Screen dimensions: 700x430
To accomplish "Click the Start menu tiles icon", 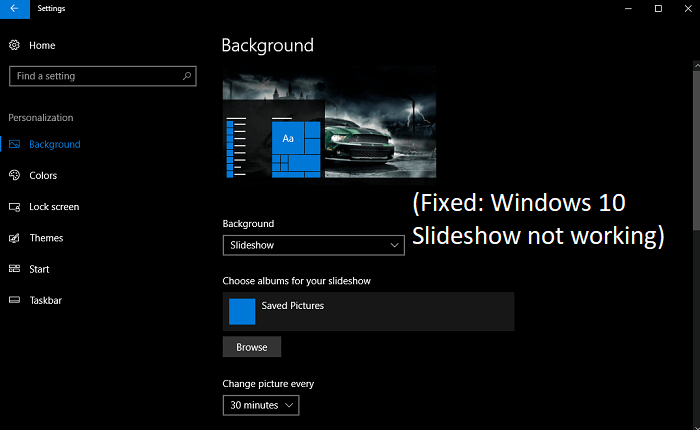I will click(x=14, y=269).
